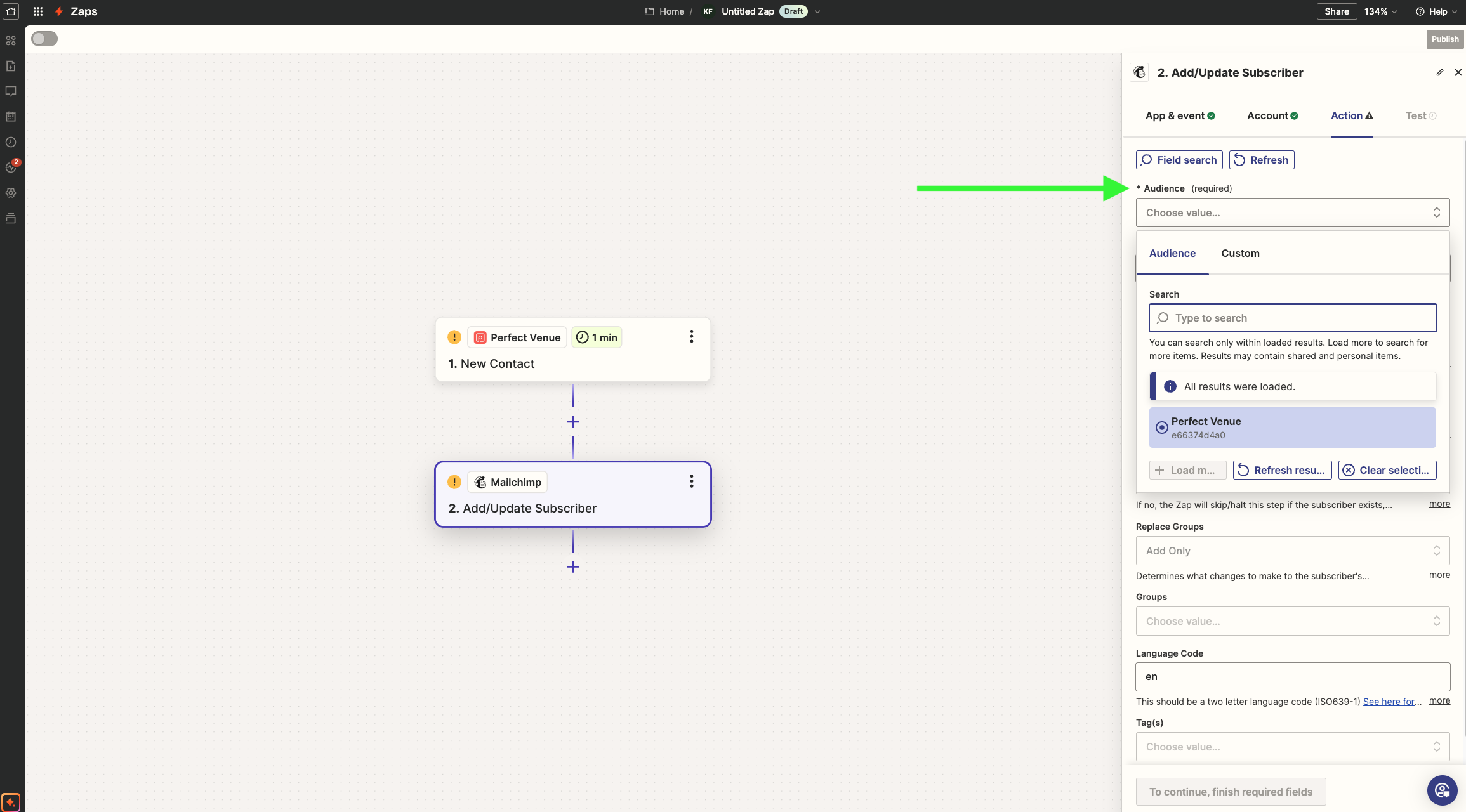Image resolution: width=1466 pixels, height=812 pixels.
Task: Switch to the Account tab
Action: [1272, 115]
